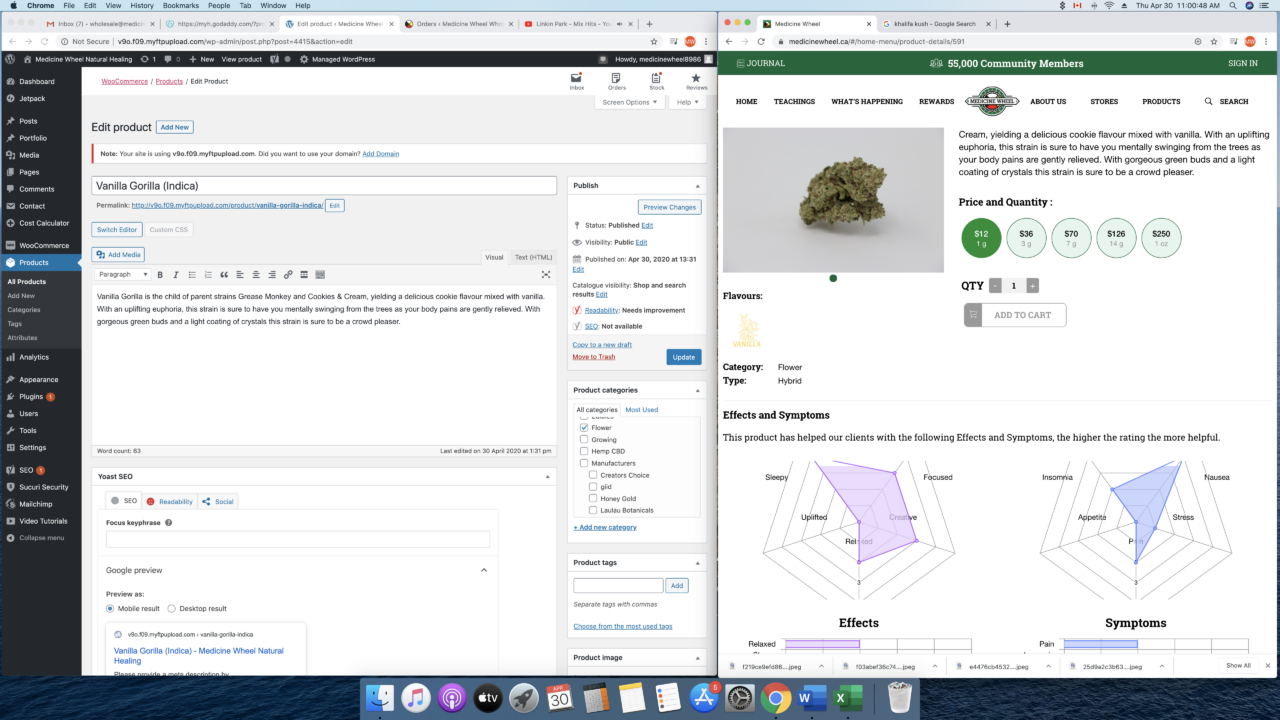The height and width of the screenshot is (720, 1280).
Task: Toggle the editor toolbar kitchen sink
Action: [x=320, y=274]
